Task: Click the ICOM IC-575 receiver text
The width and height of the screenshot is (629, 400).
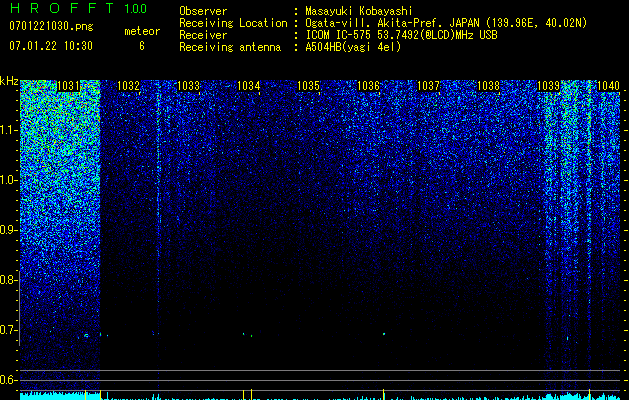Action: coord(401,35)
